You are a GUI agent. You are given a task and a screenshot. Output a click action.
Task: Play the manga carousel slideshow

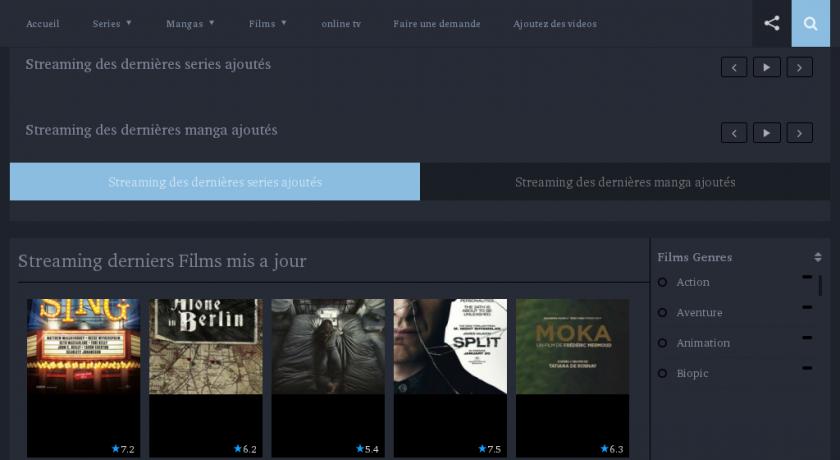point(767,133)
